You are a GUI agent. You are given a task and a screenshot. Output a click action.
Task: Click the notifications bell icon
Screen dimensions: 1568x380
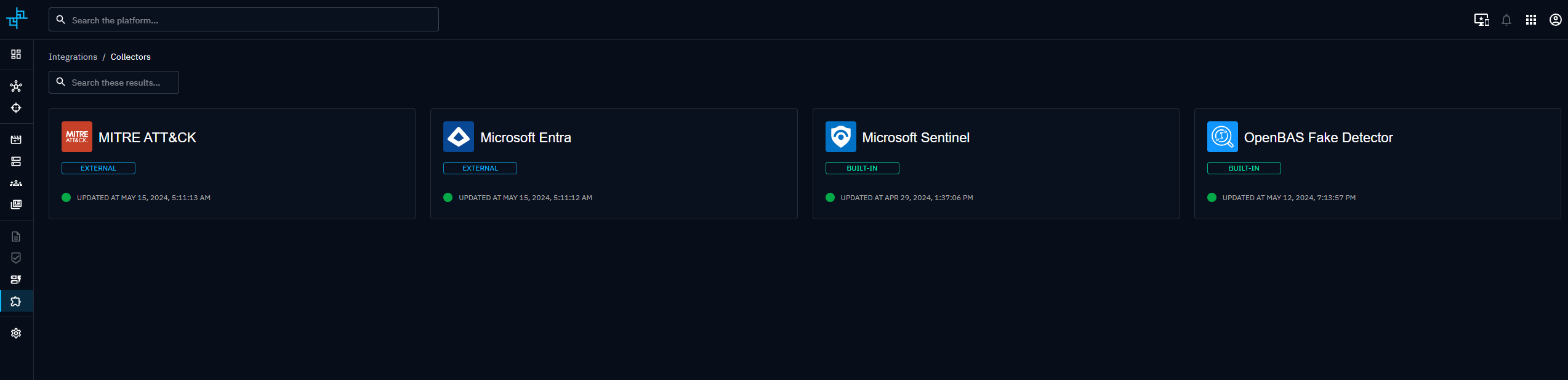(1506, 20)
